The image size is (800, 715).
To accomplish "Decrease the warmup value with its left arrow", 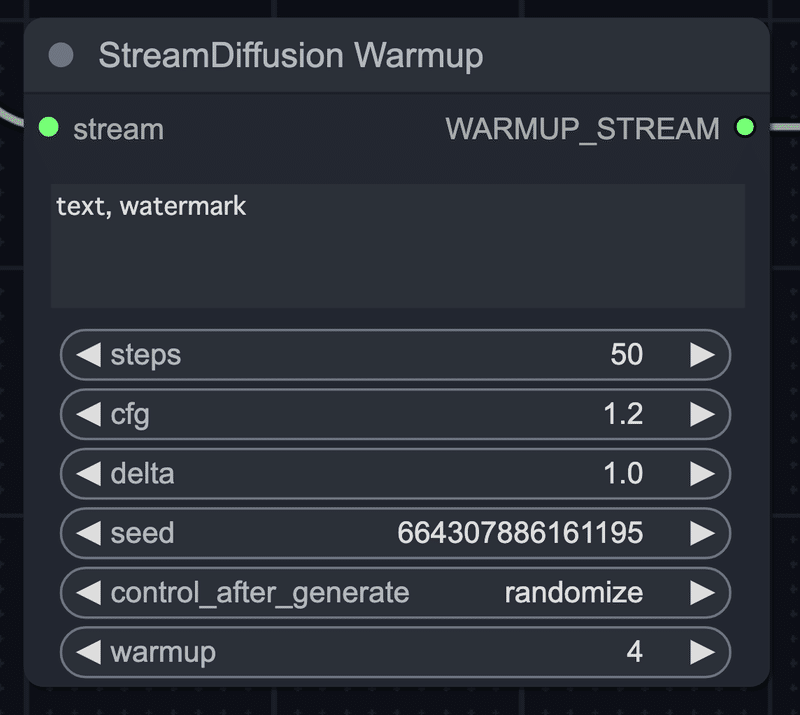I will coord(90,651).
